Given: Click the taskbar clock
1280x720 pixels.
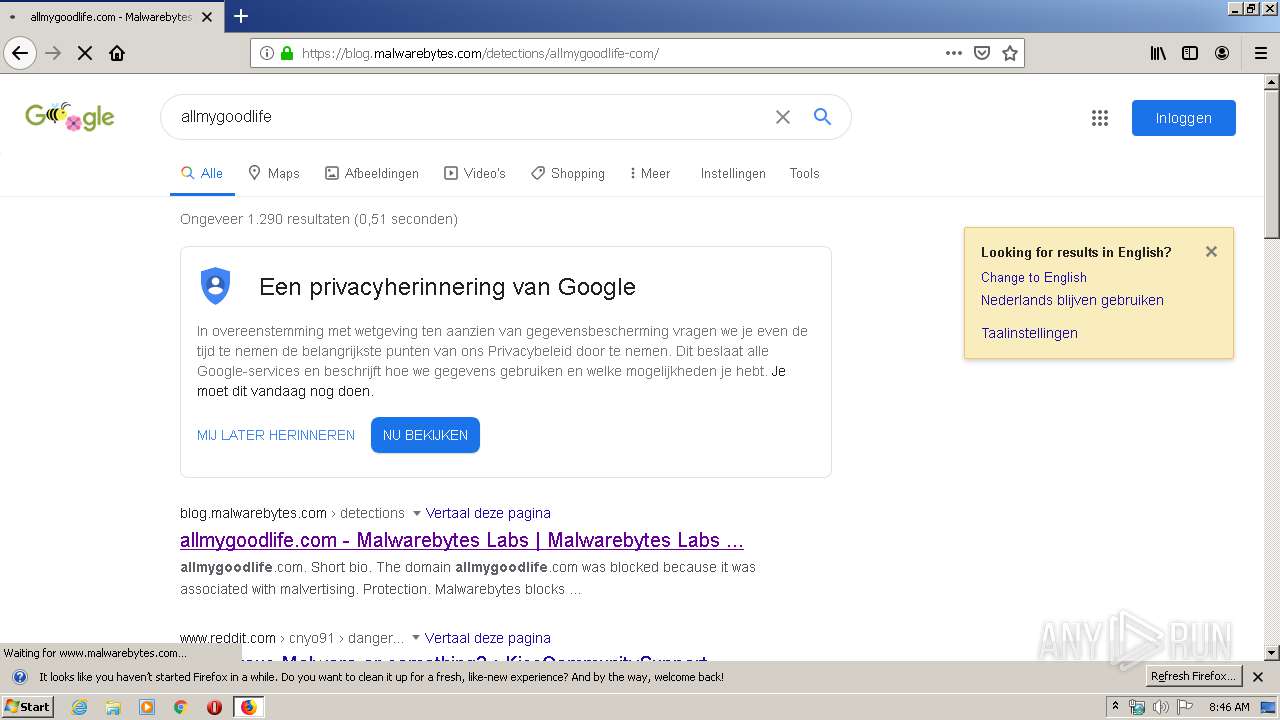Looking at the screenshot, I should [x=1229, y=707].
